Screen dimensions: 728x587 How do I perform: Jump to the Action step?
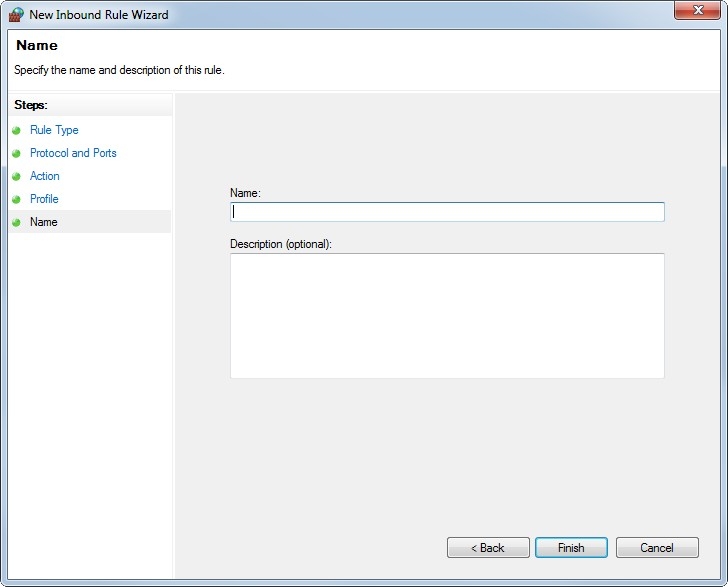(x=45, y=176)
